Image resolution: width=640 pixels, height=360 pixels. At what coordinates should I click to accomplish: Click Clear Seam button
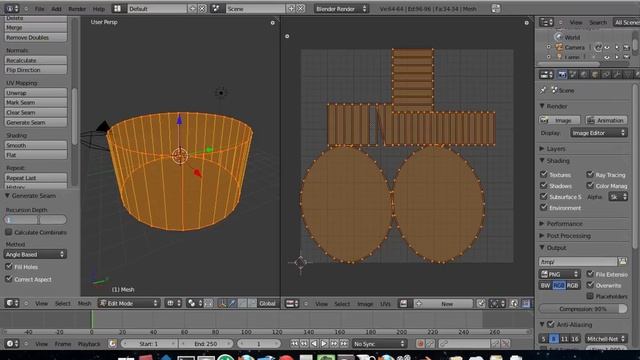click(36, 112)
